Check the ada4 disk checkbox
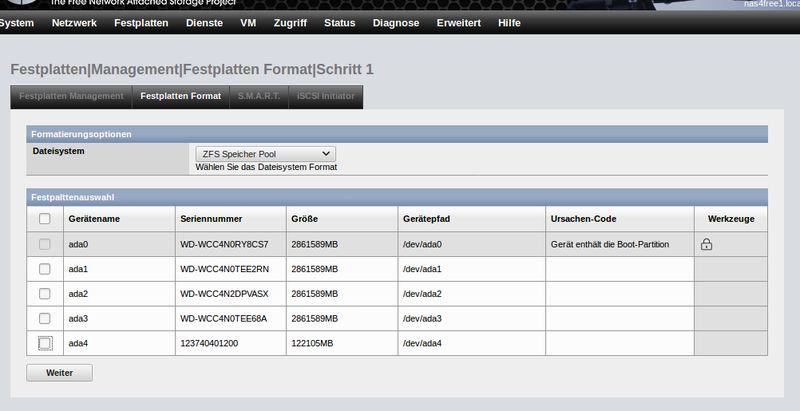This screenshot has width=800, height=411. (x=44, y=343)
